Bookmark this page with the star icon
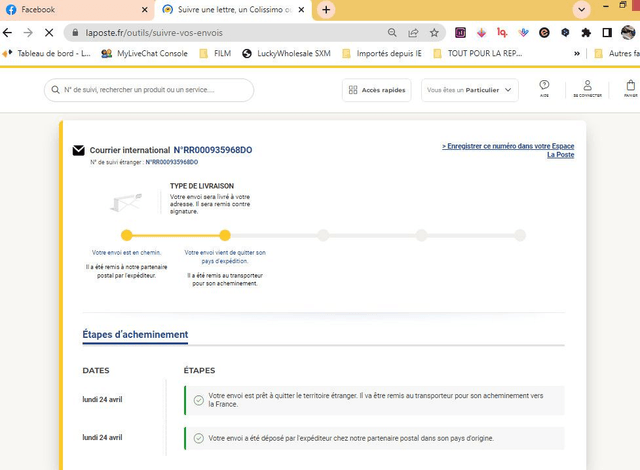This screenshot has width=640, height=470. pyautogui.click(x=435, y=32)
